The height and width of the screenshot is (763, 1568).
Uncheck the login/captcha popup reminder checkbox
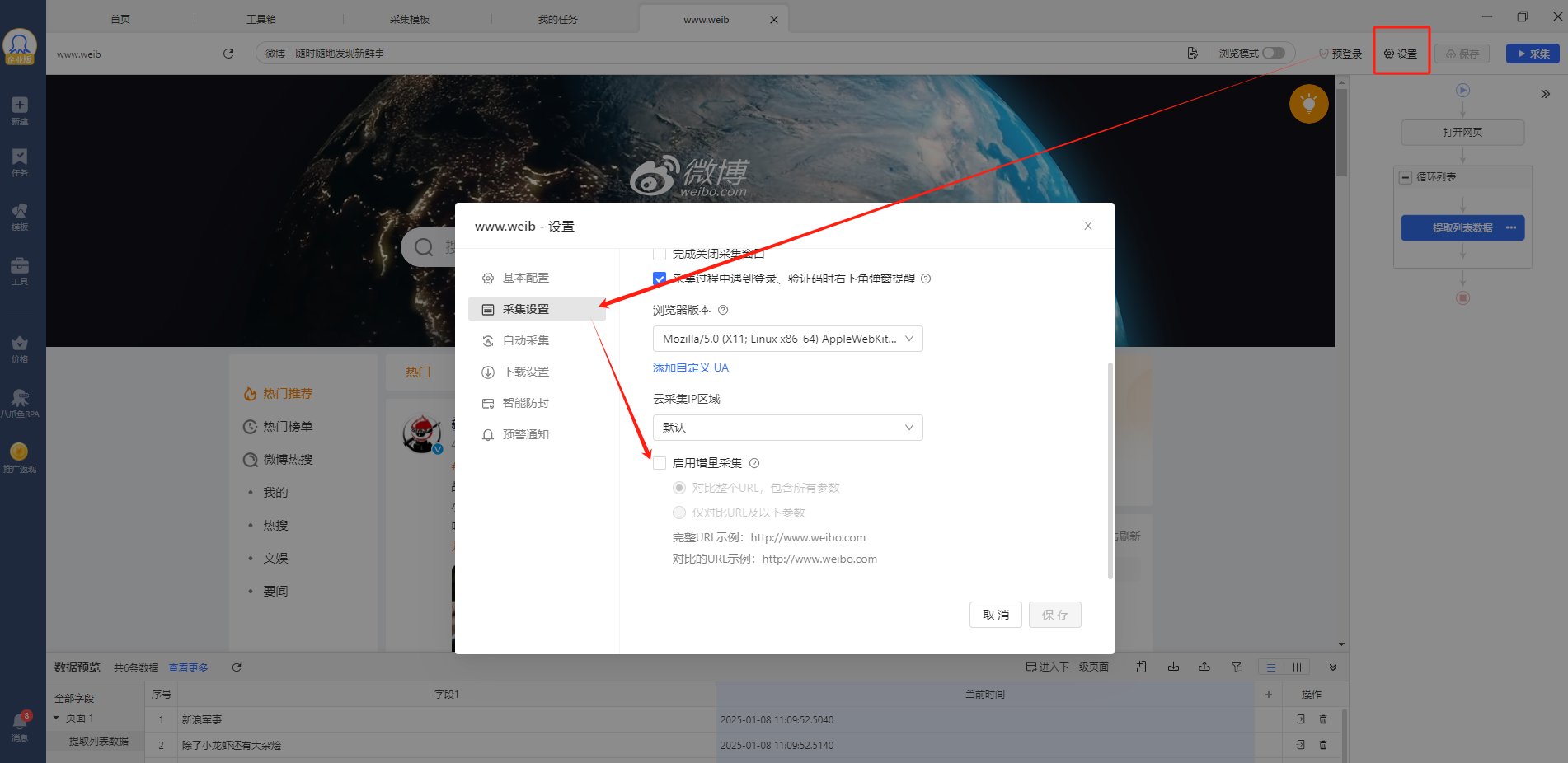(660, 279)
